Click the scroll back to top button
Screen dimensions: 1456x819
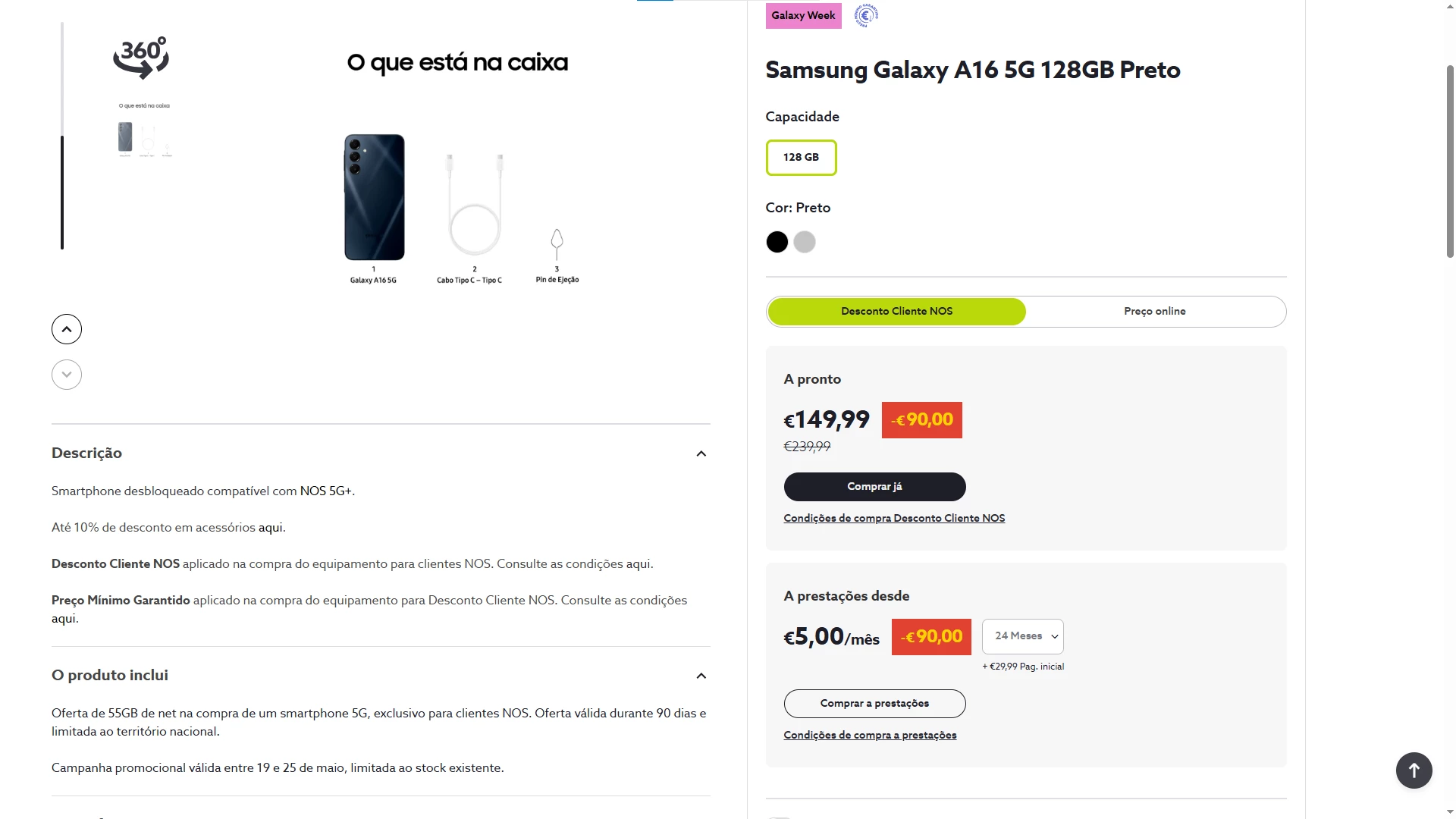point(1414,770)
